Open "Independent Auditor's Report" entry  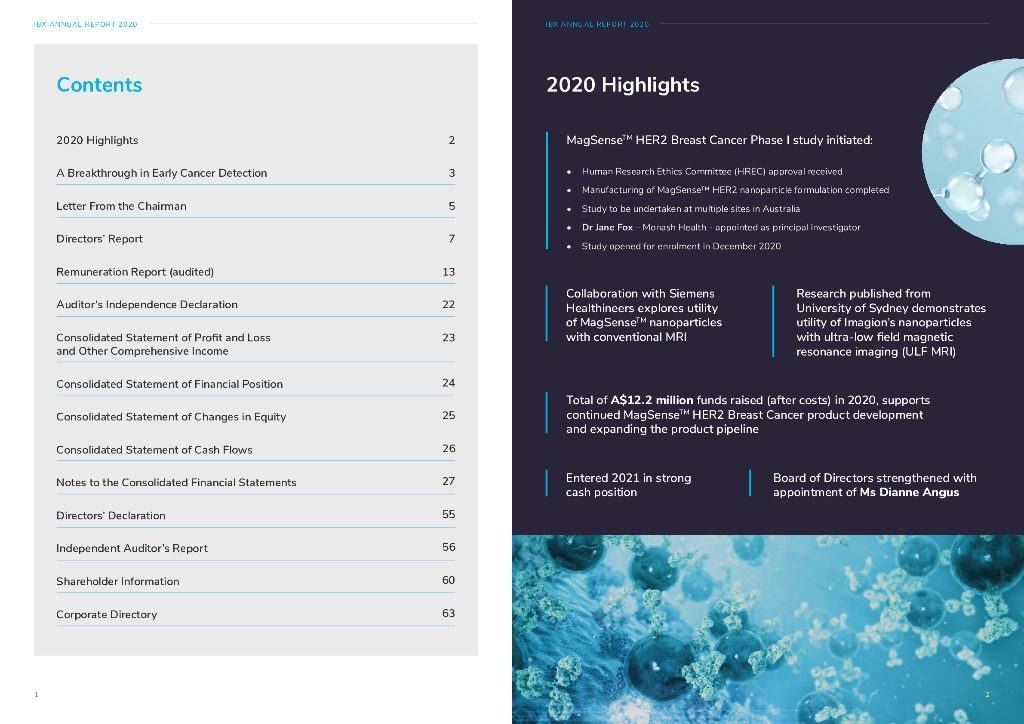coord(255,548)
